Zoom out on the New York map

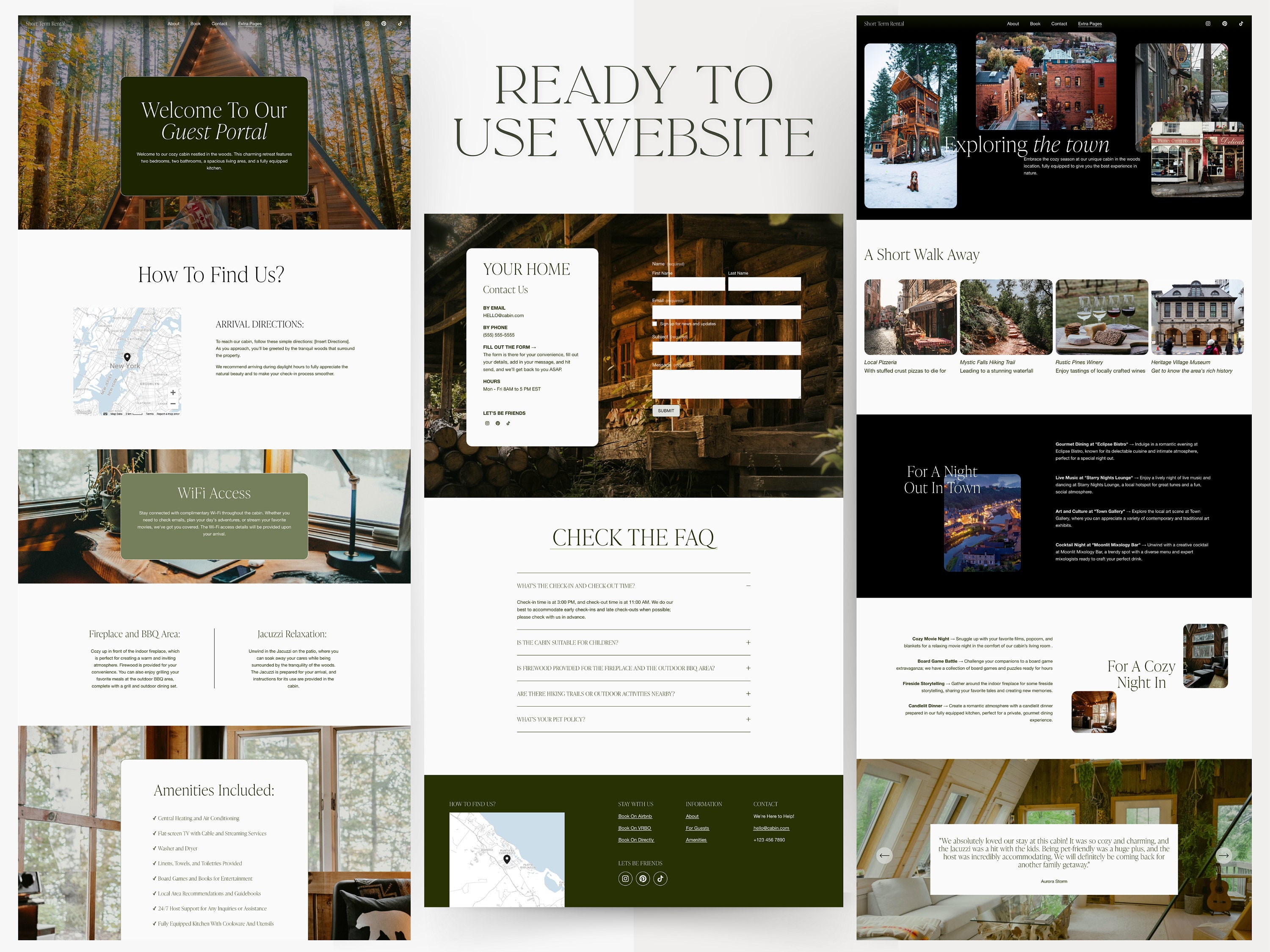click(173, 404)
